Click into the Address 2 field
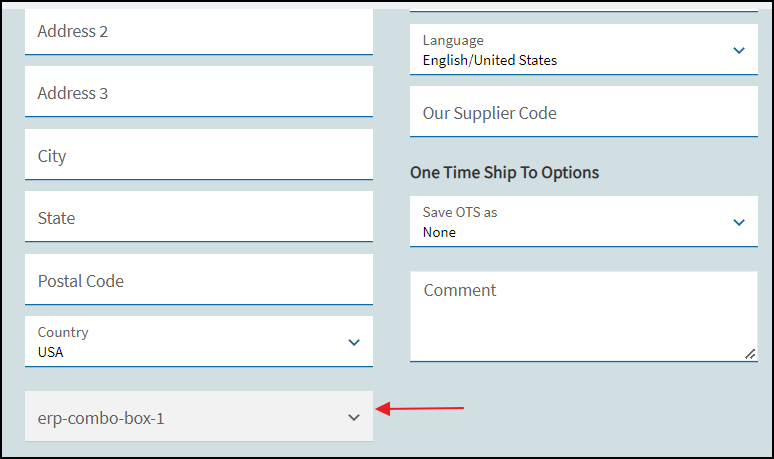This screenshot has height=459, width=774. [198, 31]
